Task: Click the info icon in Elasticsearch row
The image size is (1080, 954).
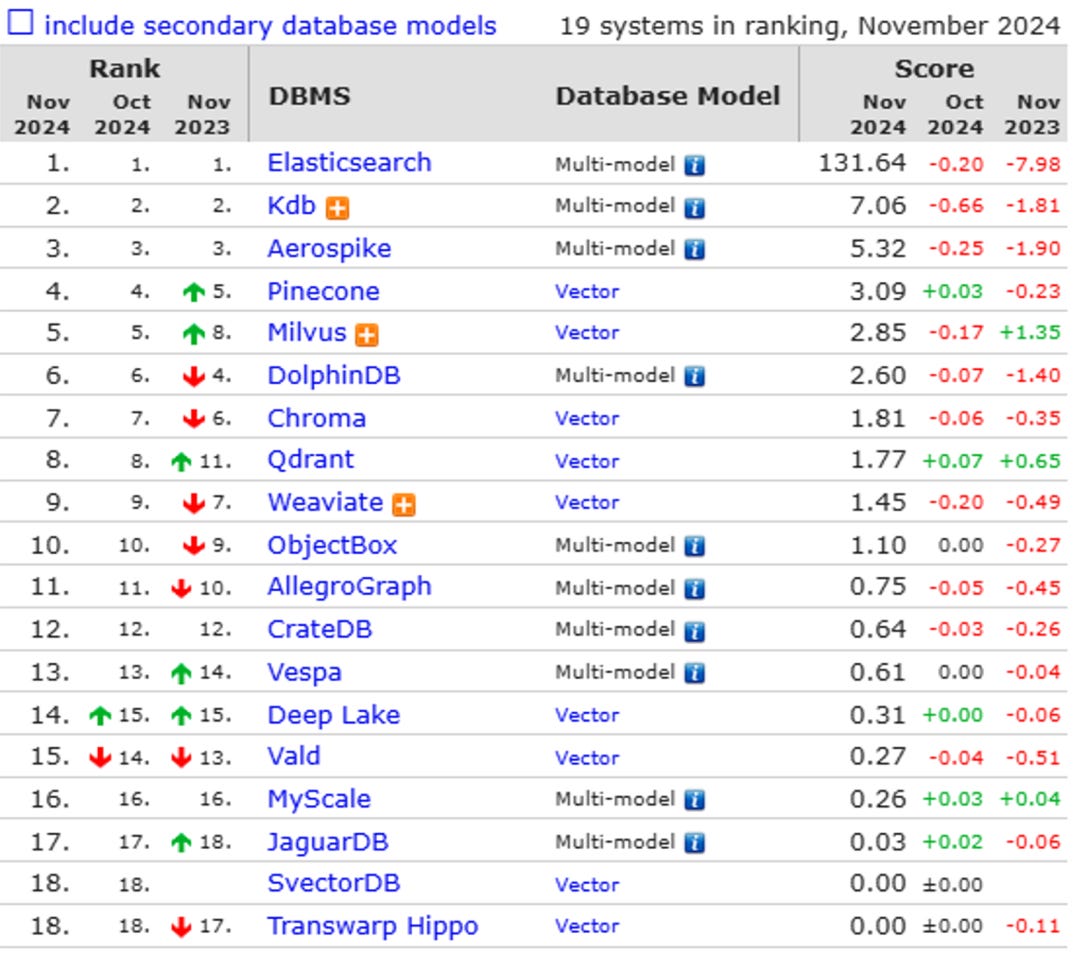Action: click(x=694, y=165)
